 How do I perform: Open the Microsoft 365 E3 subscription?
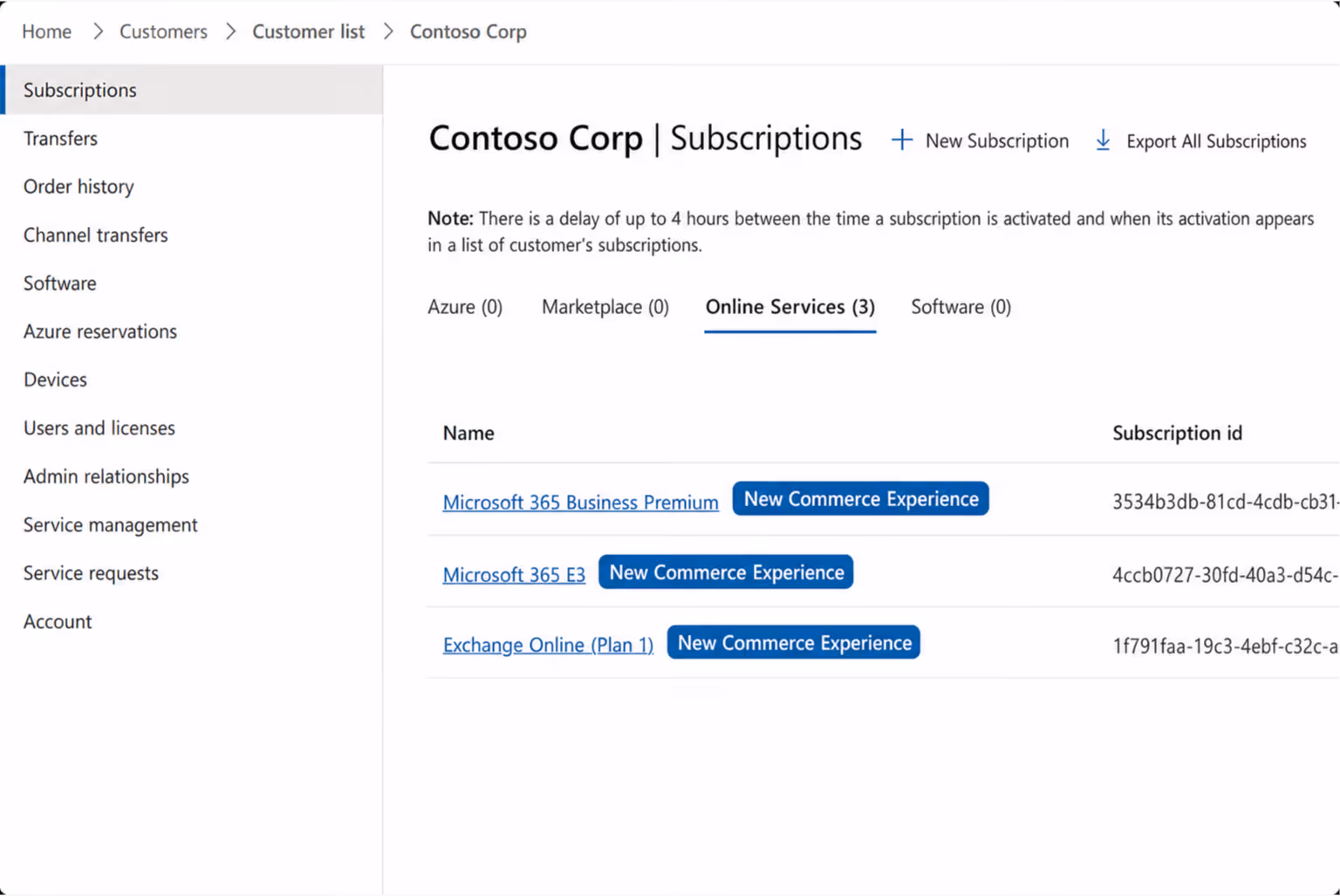514,575
